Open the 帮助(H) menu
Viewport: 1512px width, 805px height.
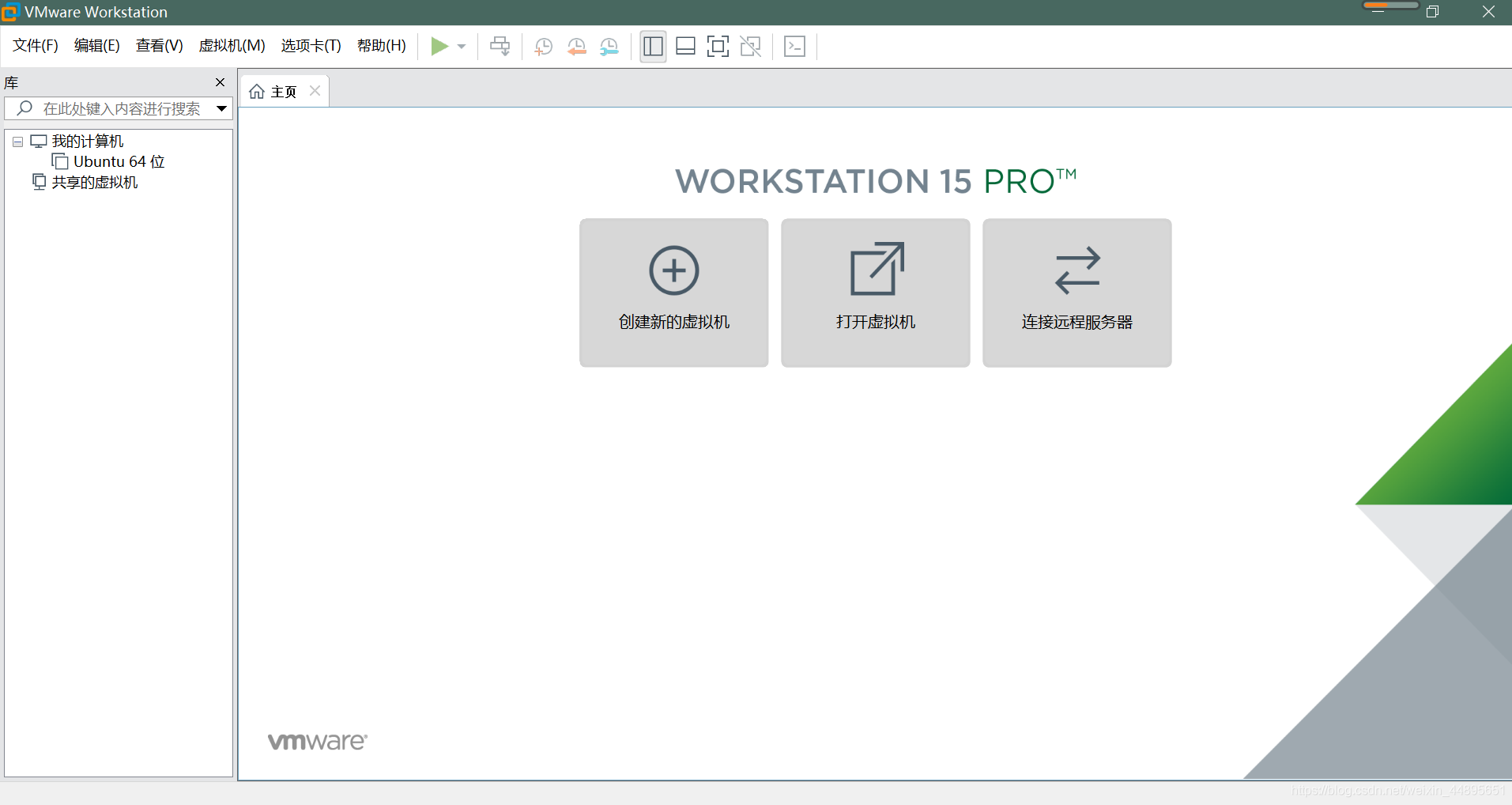[381, 46]
